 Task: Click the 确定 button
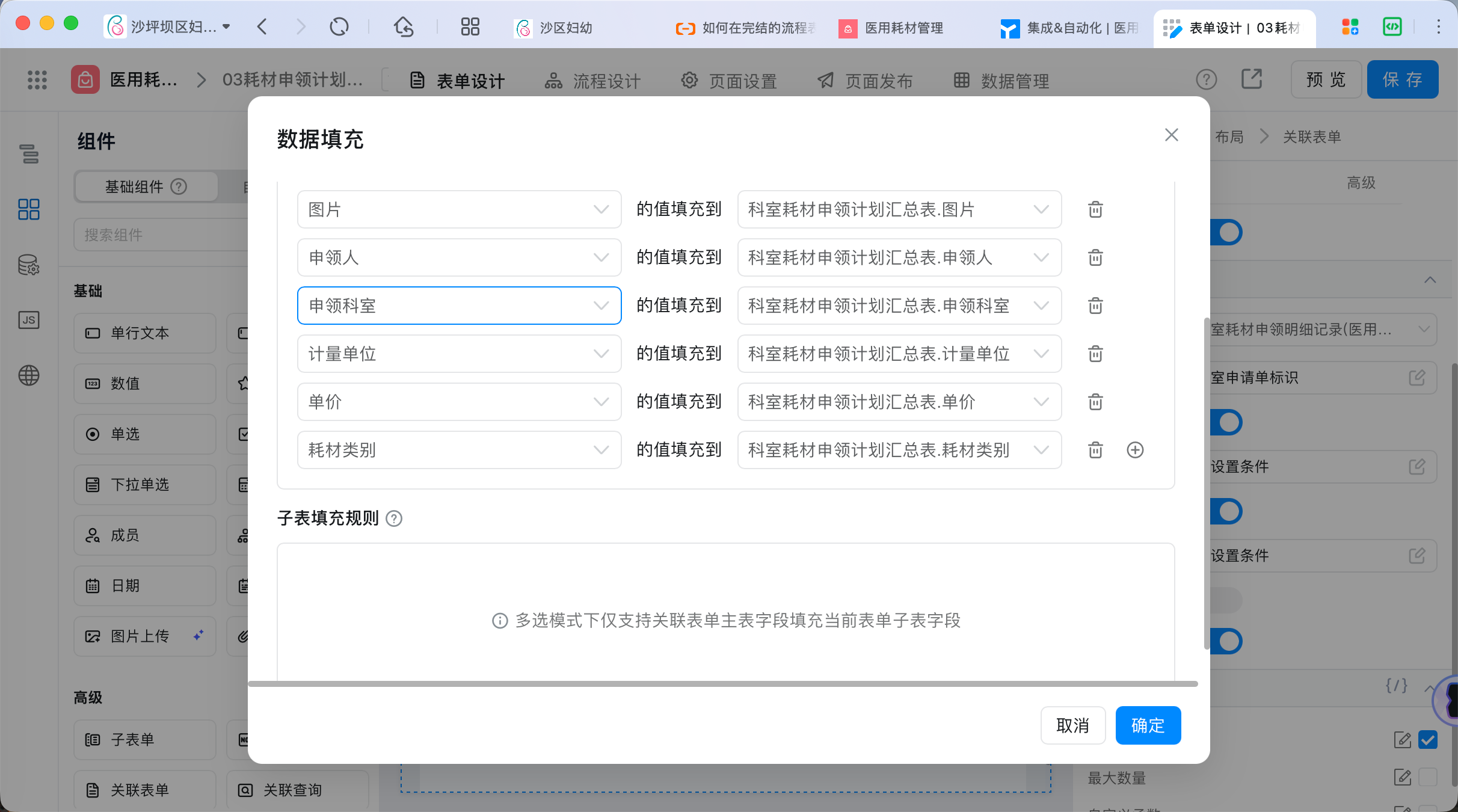(x=1148, y=725)
